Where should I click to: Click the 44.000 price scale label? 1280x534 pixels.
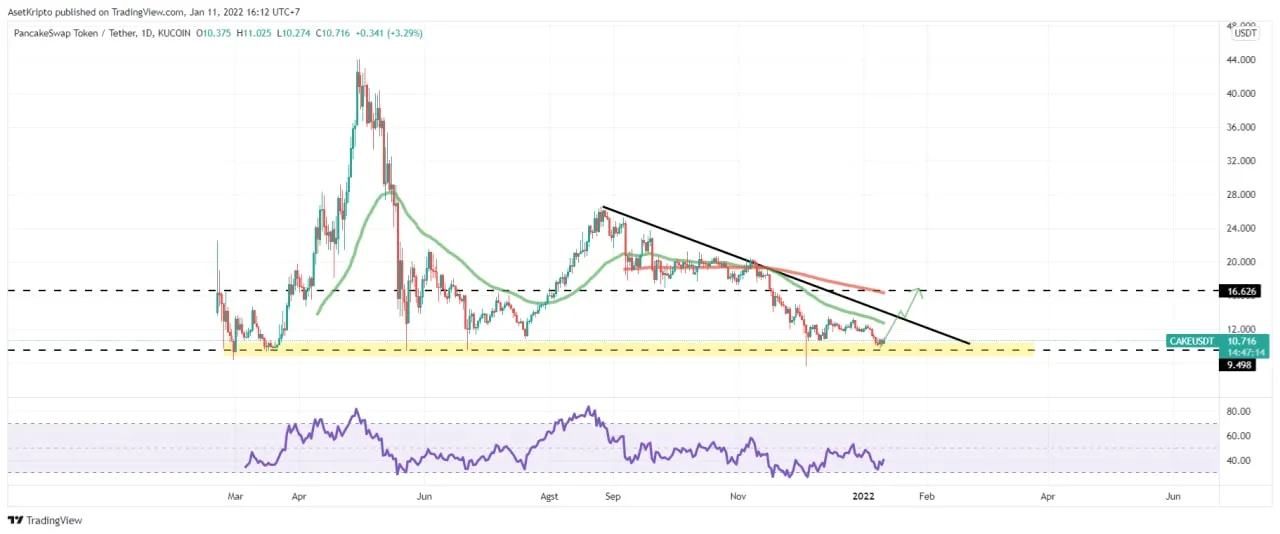1243,60
